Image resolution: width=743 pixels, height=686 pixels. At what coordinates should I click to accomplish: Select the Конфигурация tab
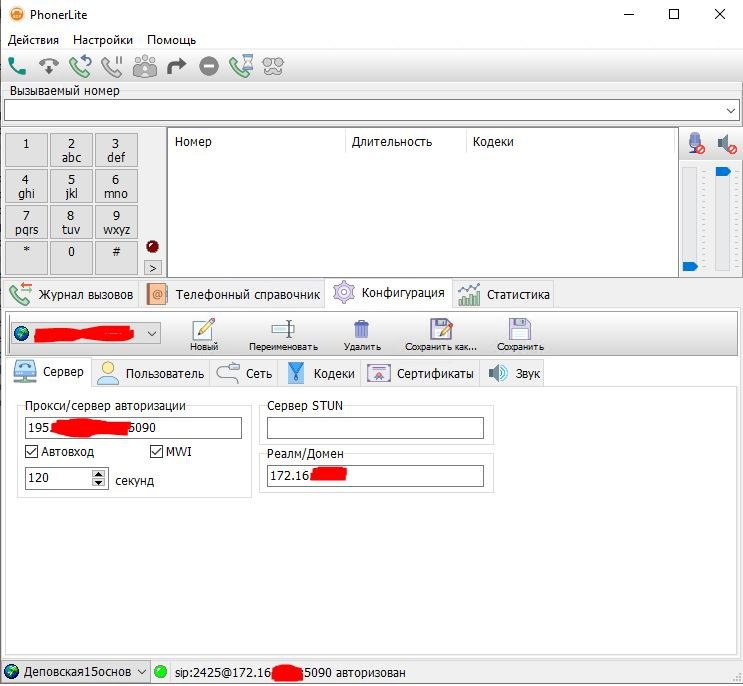tap(389, 293)
